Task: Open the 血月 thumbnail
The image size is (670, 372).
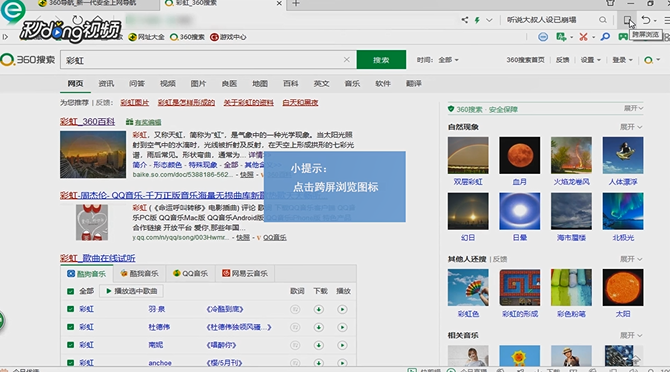Action: 520,155
